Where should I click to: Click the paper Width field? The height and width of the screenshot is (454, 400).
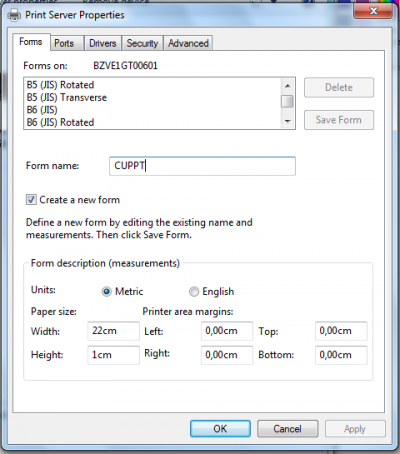113,331
